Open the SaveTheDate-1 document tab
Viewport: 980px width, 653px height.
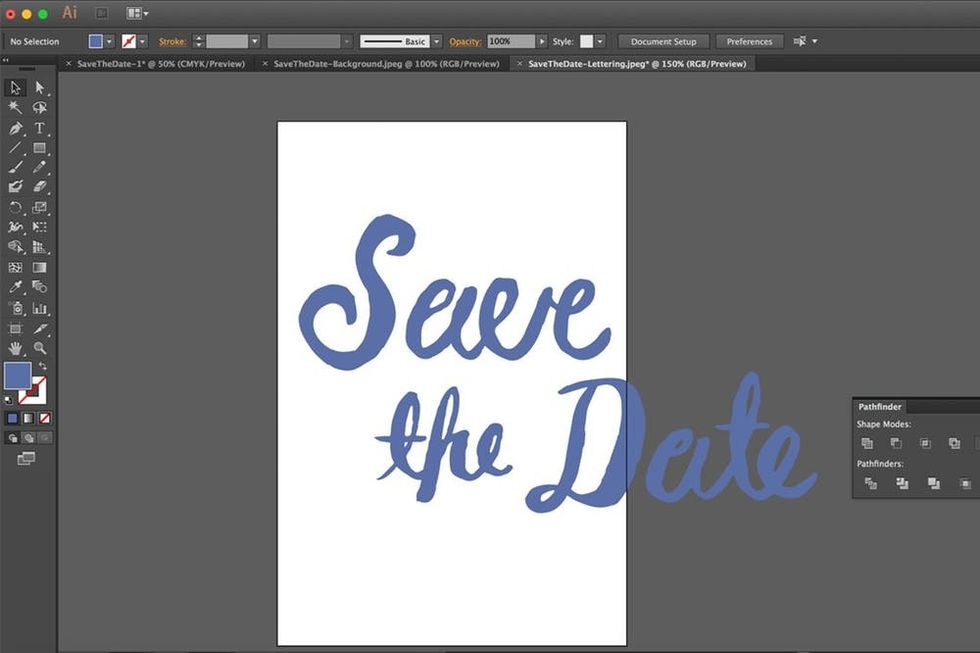tap(160, 63)
